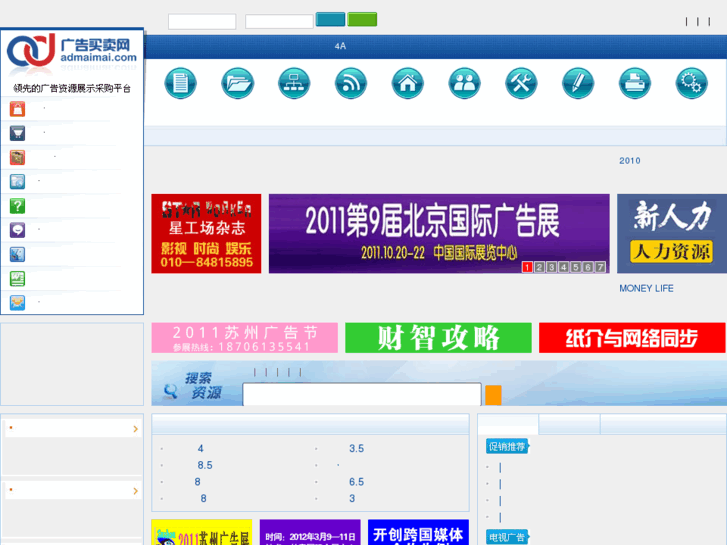727x545 pixels.
Task: Expand the first left panel arrow item
Action: 135,429
